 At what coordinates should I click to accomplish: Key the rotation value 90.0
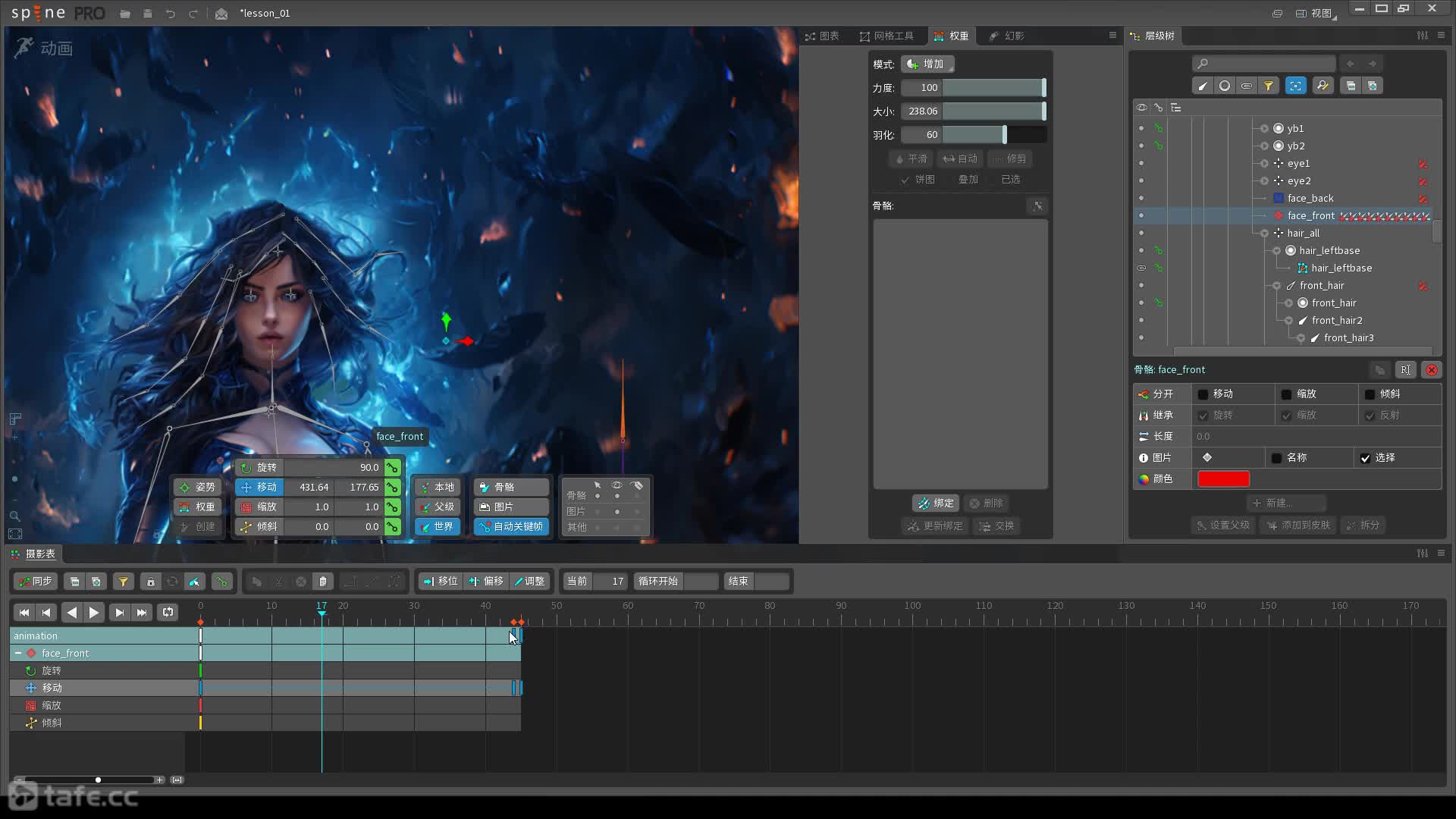click(392, 468)
